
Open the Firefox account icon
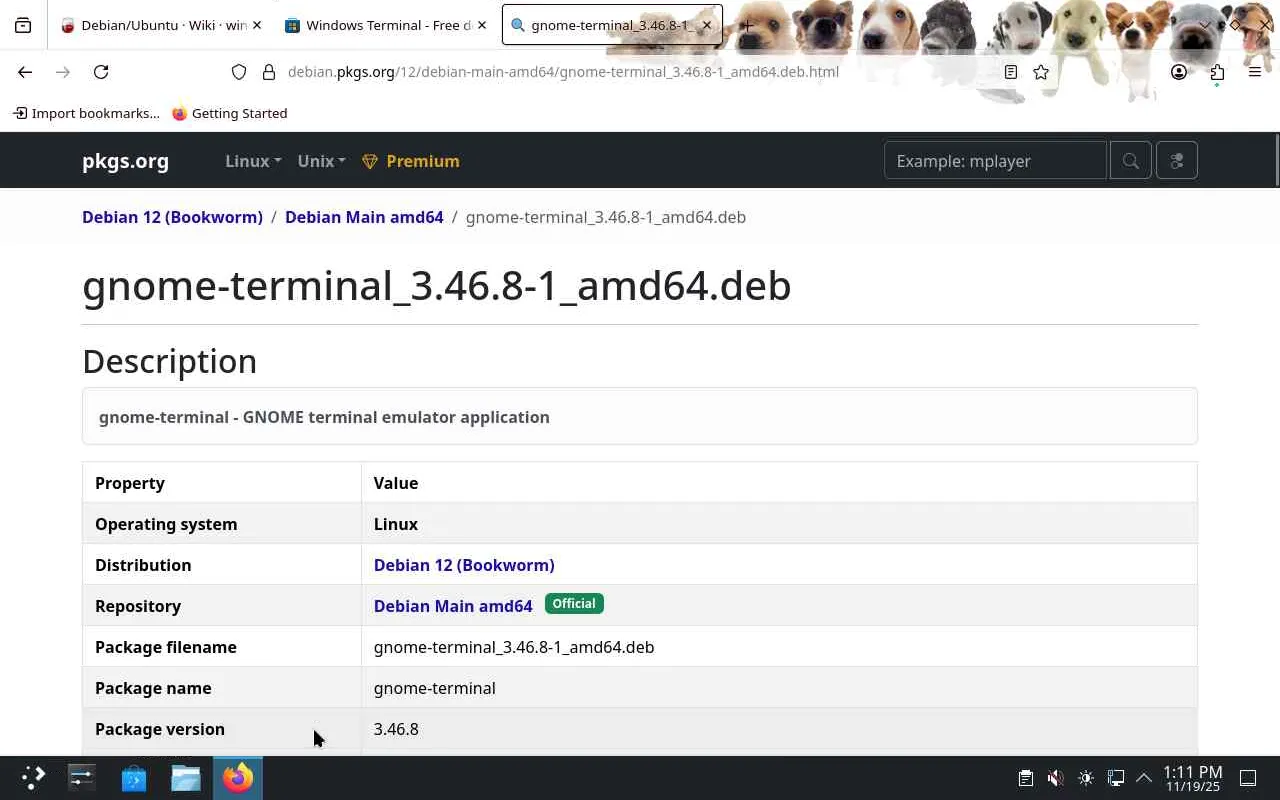tap(1179, 72)
